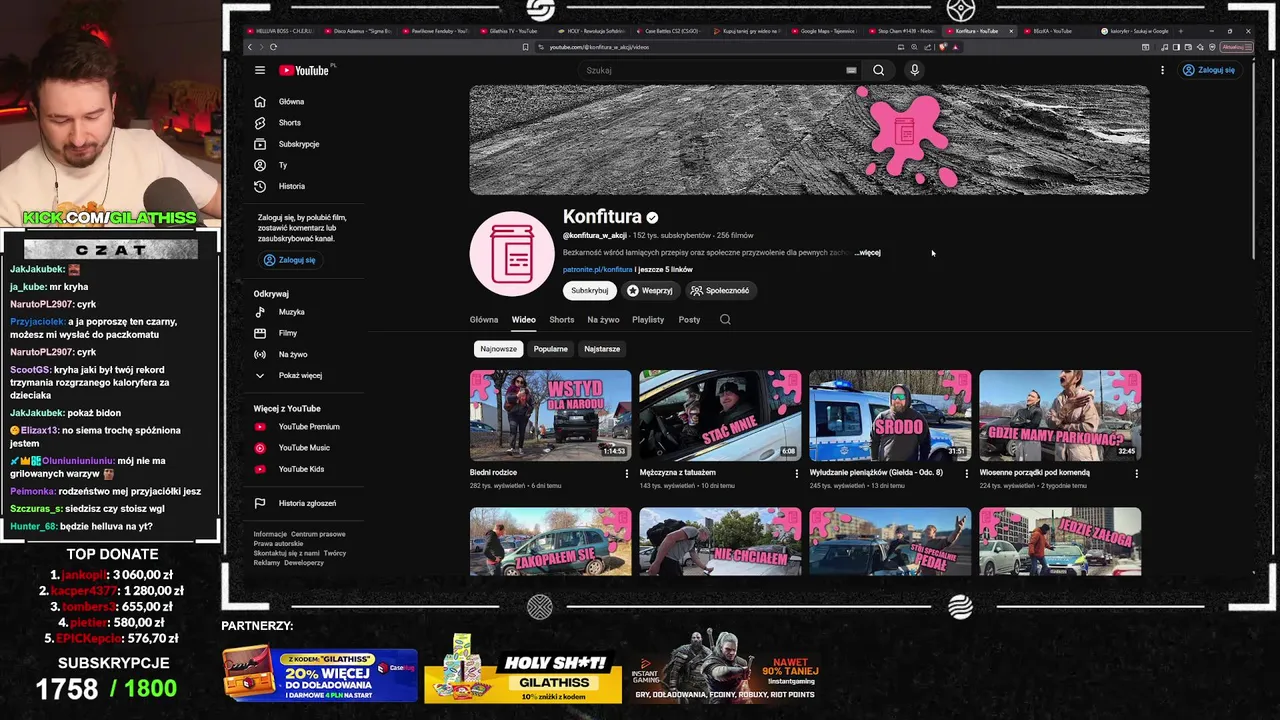
Task: Open Ty section in the sidebar
Action: click(271, 165)
